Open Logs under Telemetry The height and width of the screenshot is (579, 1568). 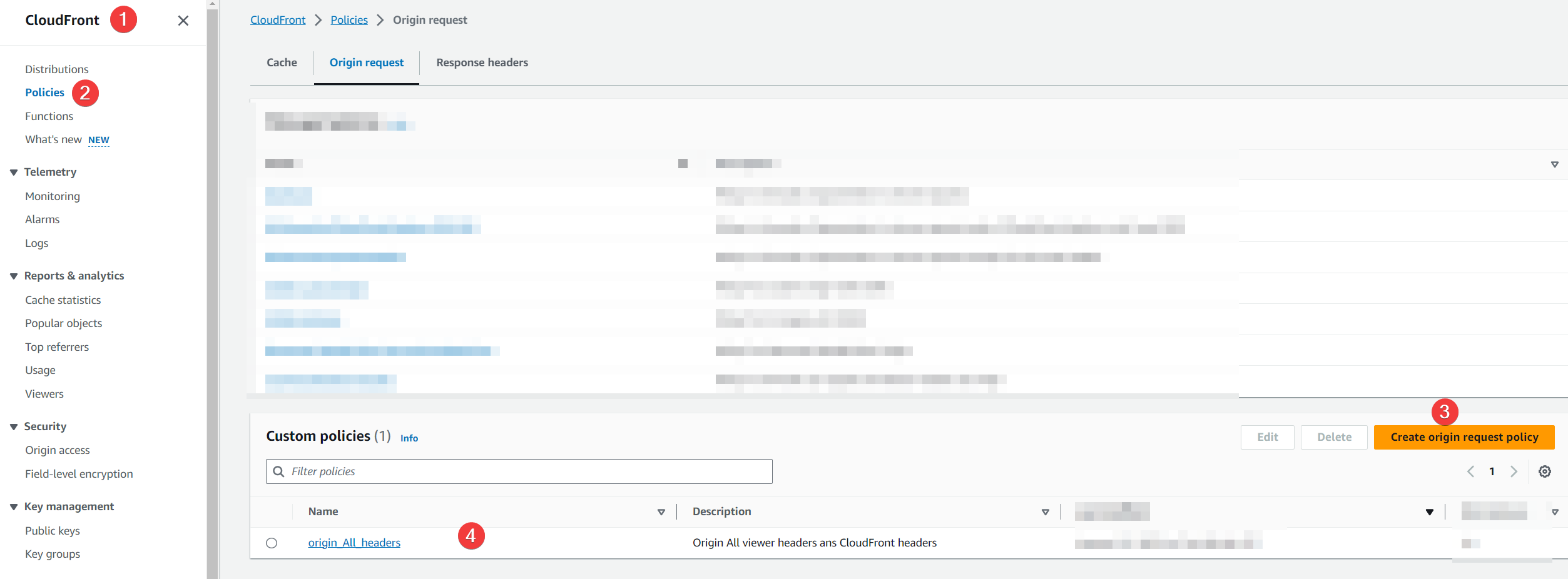(36, 243)
